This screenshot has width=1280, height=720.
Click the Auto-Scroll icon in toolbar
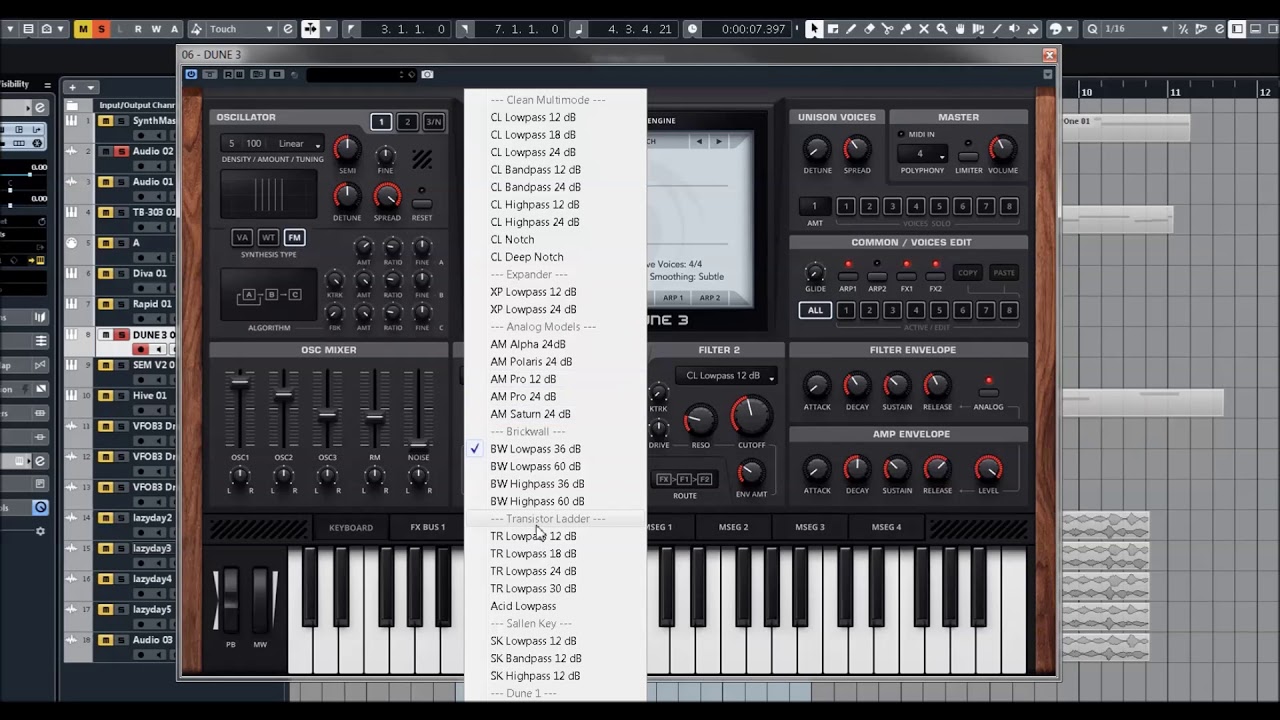310,29
